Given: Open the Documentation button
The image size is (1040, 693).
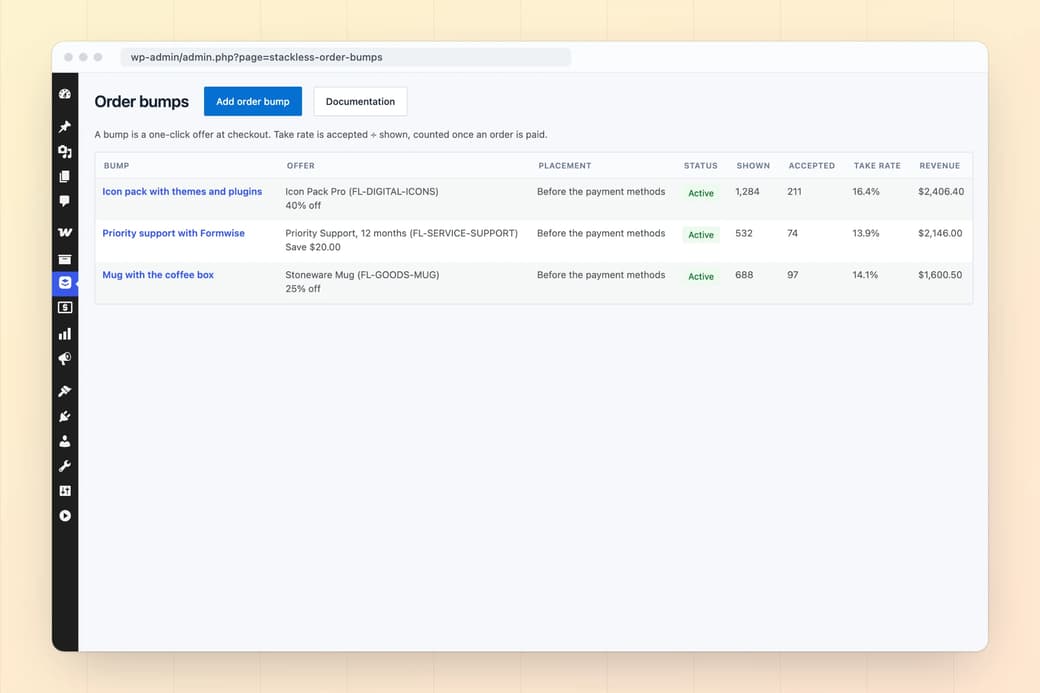Looking at the screenshot, I should point(360,101).
